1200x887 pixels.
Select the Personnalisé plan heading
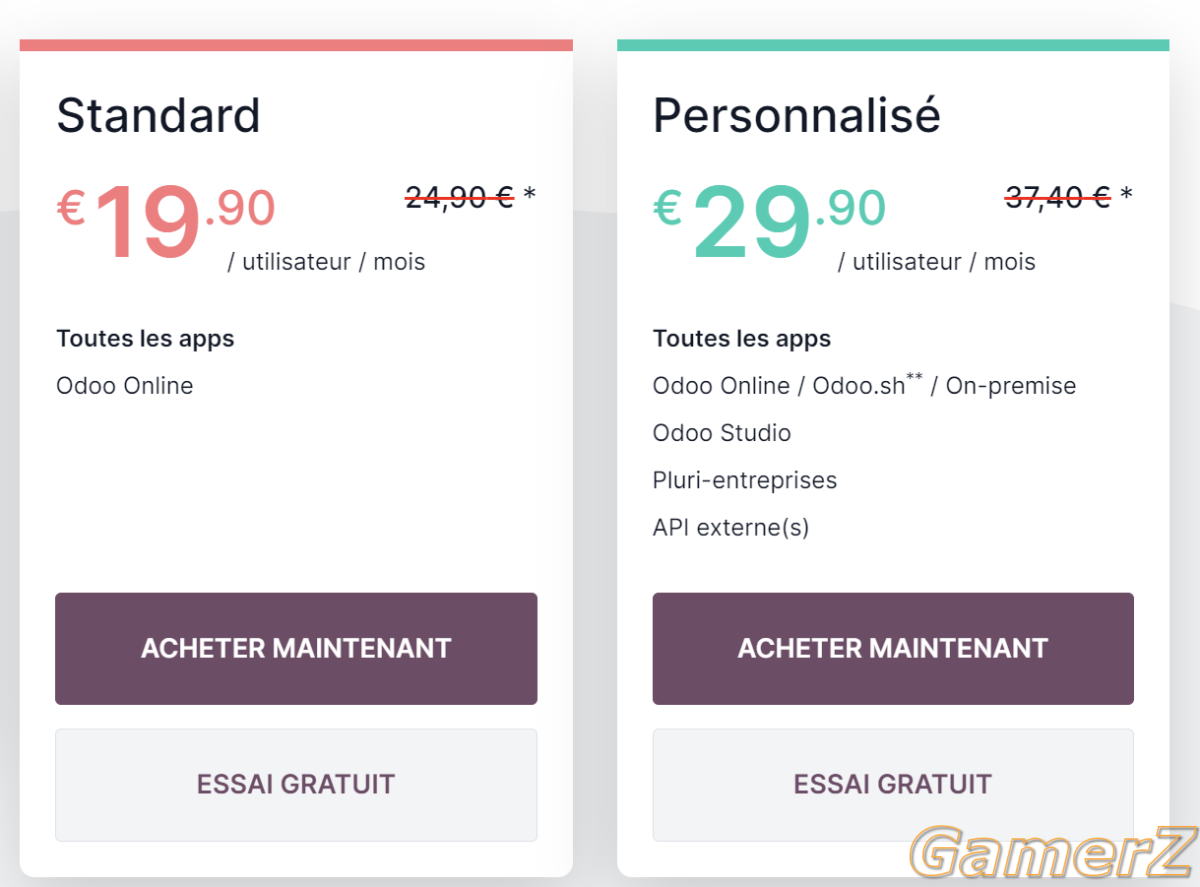797,116
